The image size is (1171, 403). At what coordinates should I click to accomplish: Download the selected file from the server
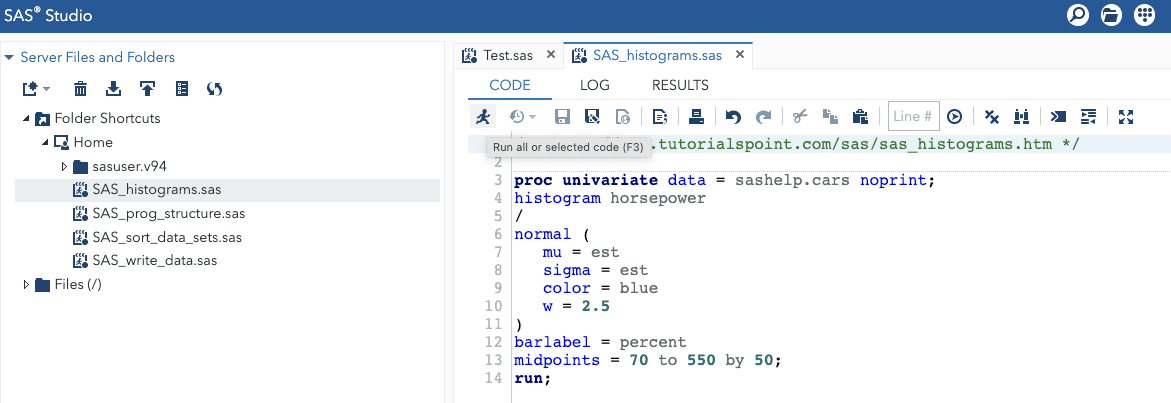pyautogui.click(x=113, y=89)
